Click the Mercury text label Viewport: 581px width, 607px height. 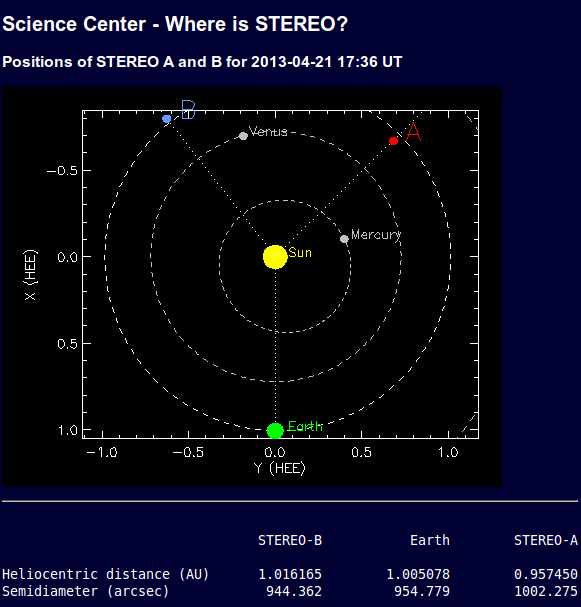click(376, 235)
